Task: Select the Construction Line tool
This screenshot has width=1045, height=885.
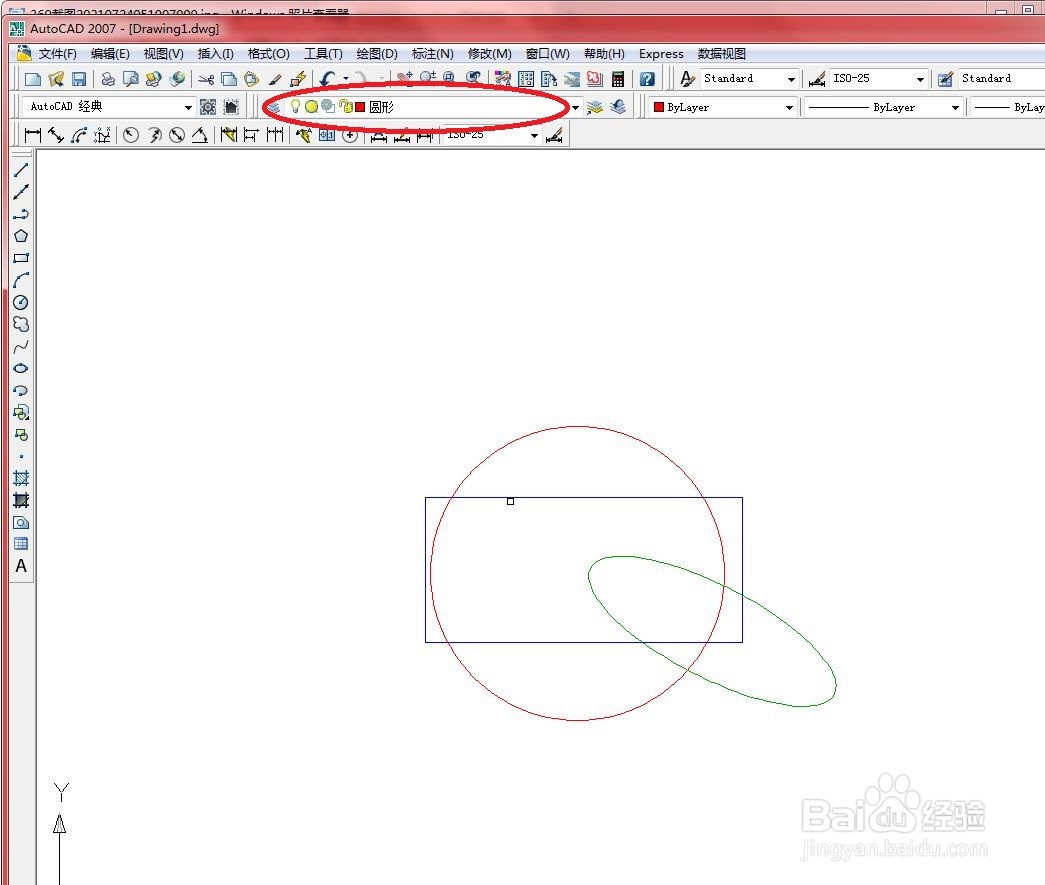Action: 21,192
